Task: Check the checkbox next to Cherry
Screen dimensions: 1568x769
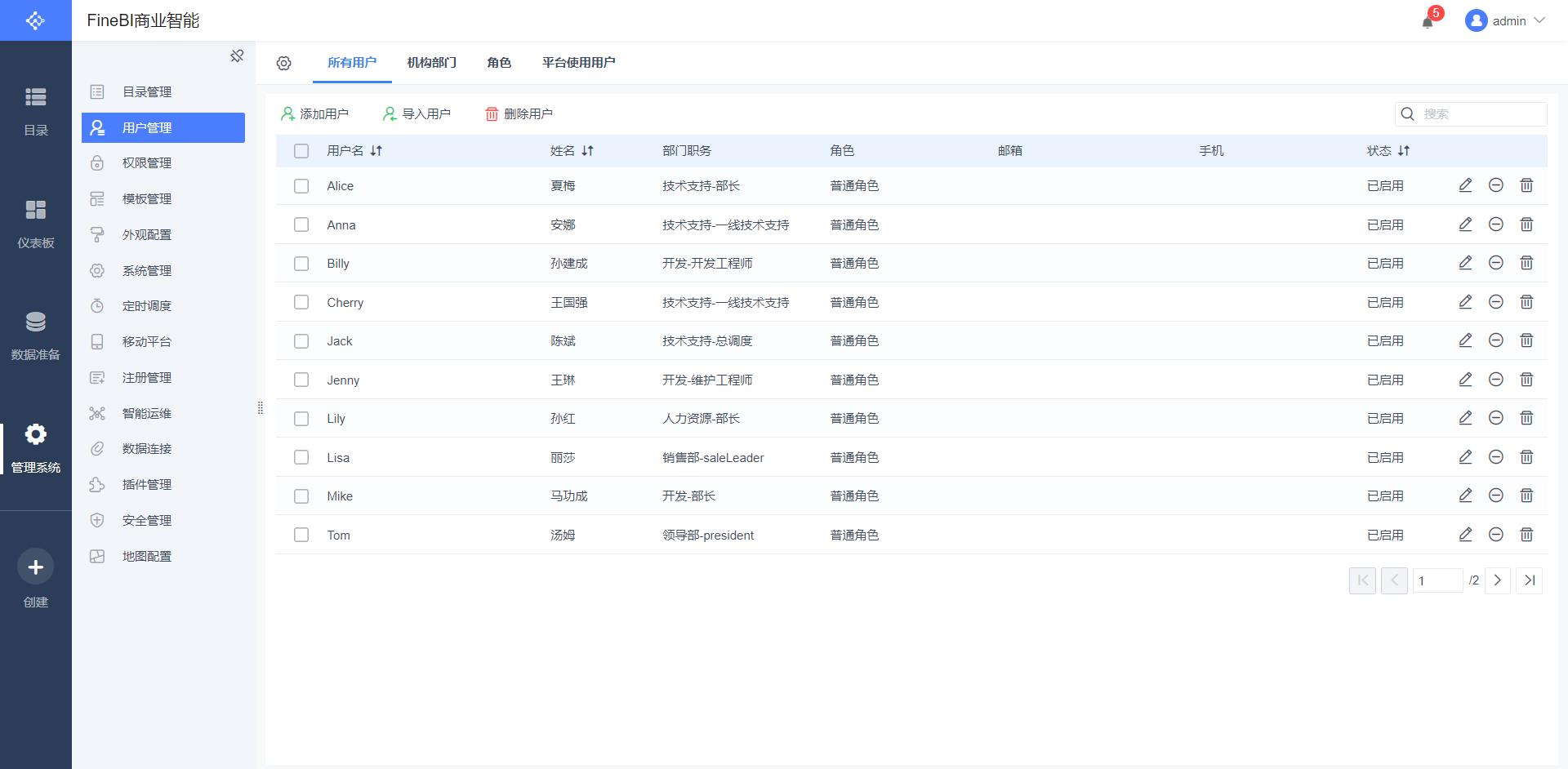Action: (301, 301)
